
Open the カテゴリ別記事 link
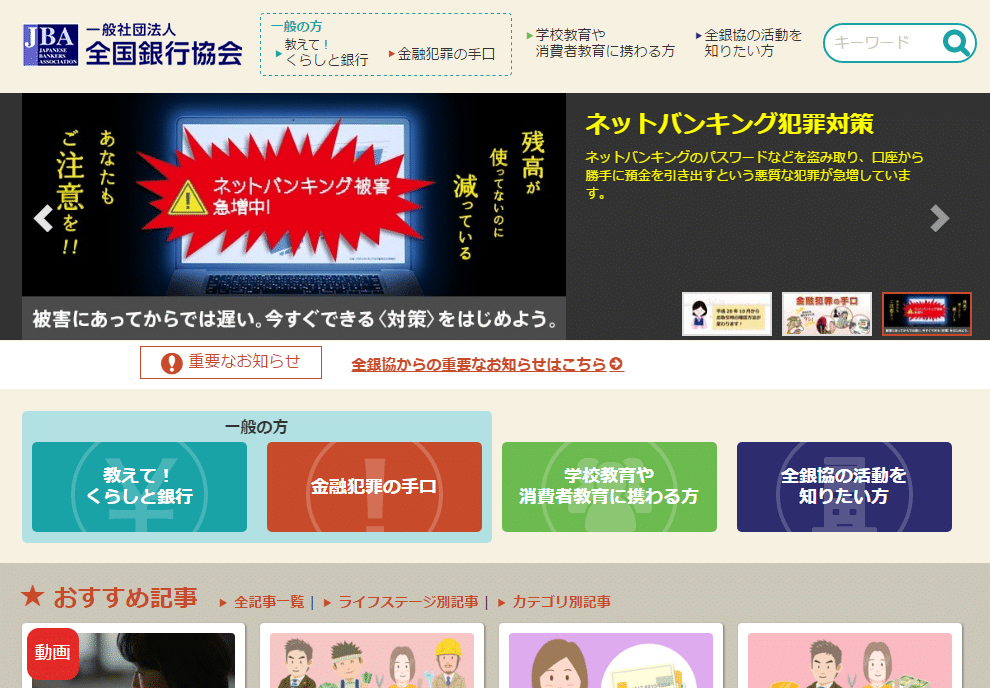pos(561,602)
